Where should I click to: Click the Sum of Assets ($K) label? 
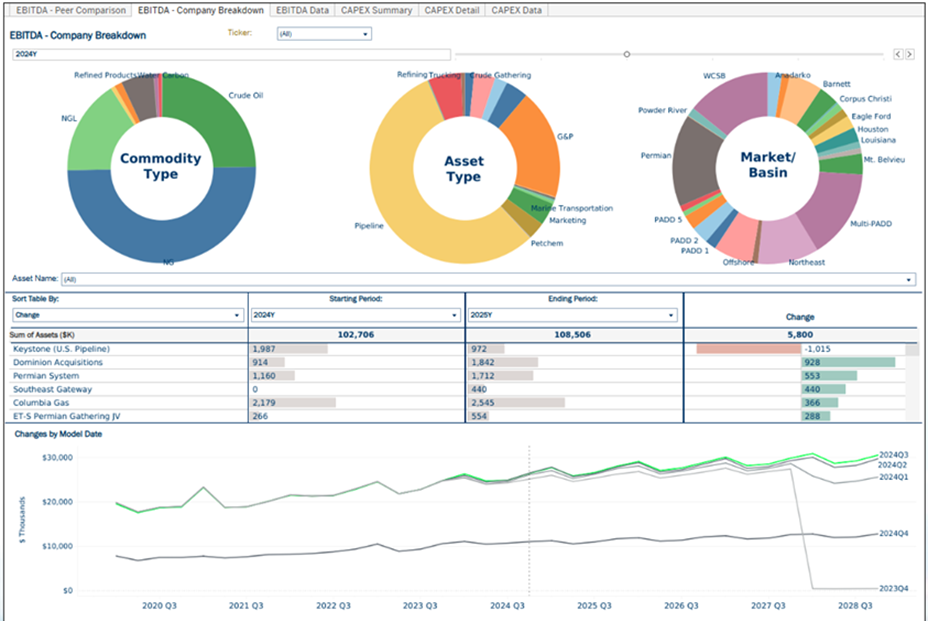coord(42,335)
